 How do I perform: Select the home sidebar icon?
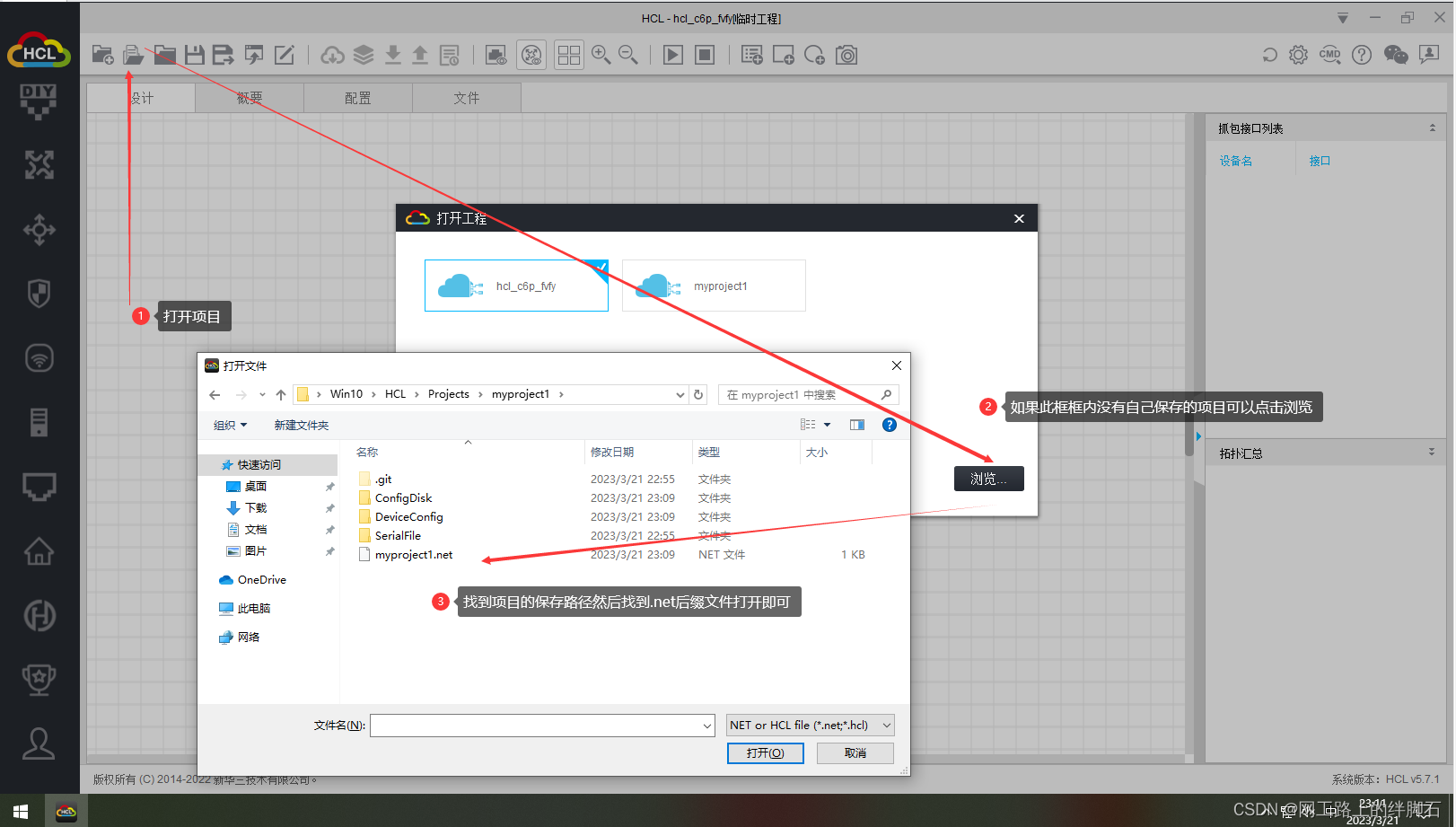point(39,550)
